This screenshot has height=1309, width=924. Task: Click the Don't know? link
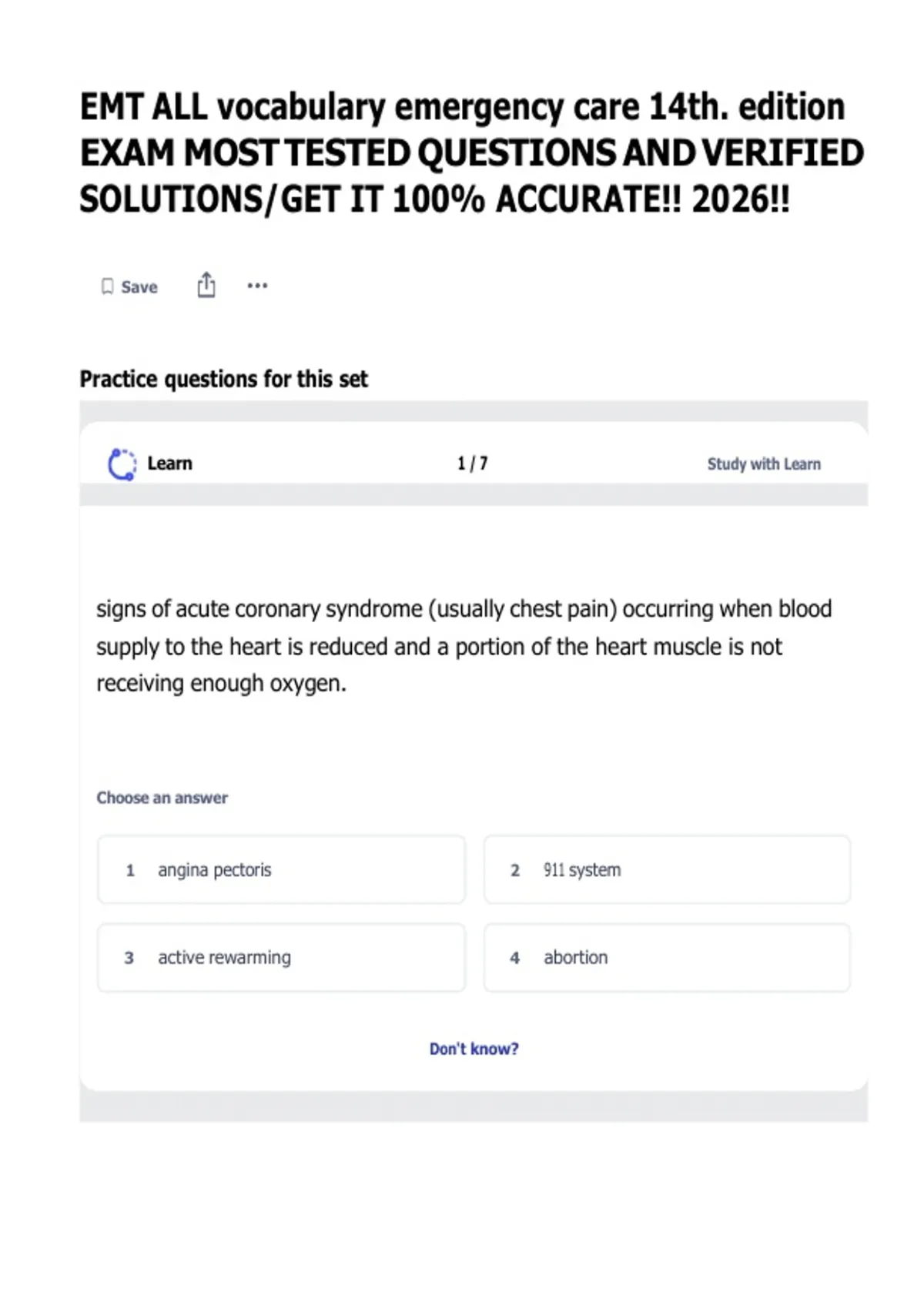474,1049
